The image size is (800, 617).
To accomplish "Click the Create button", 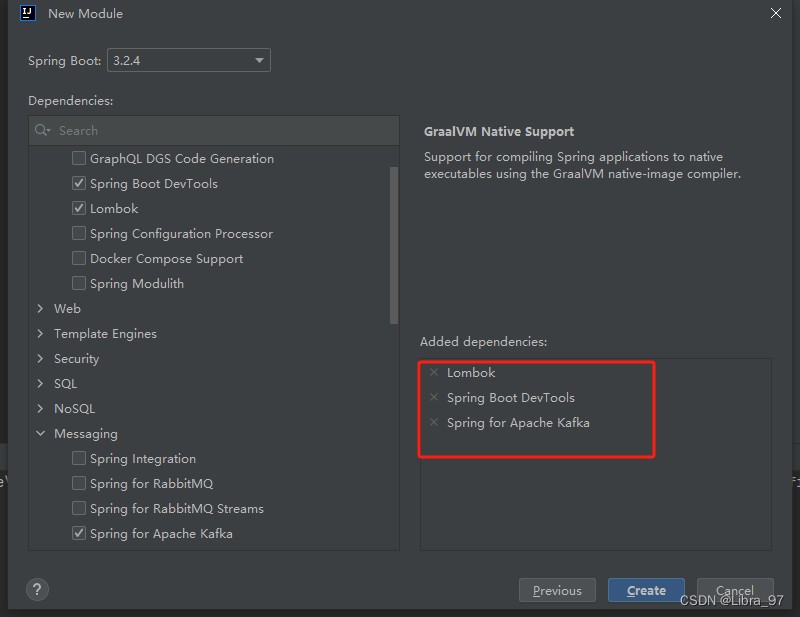I will pos(646,590).
